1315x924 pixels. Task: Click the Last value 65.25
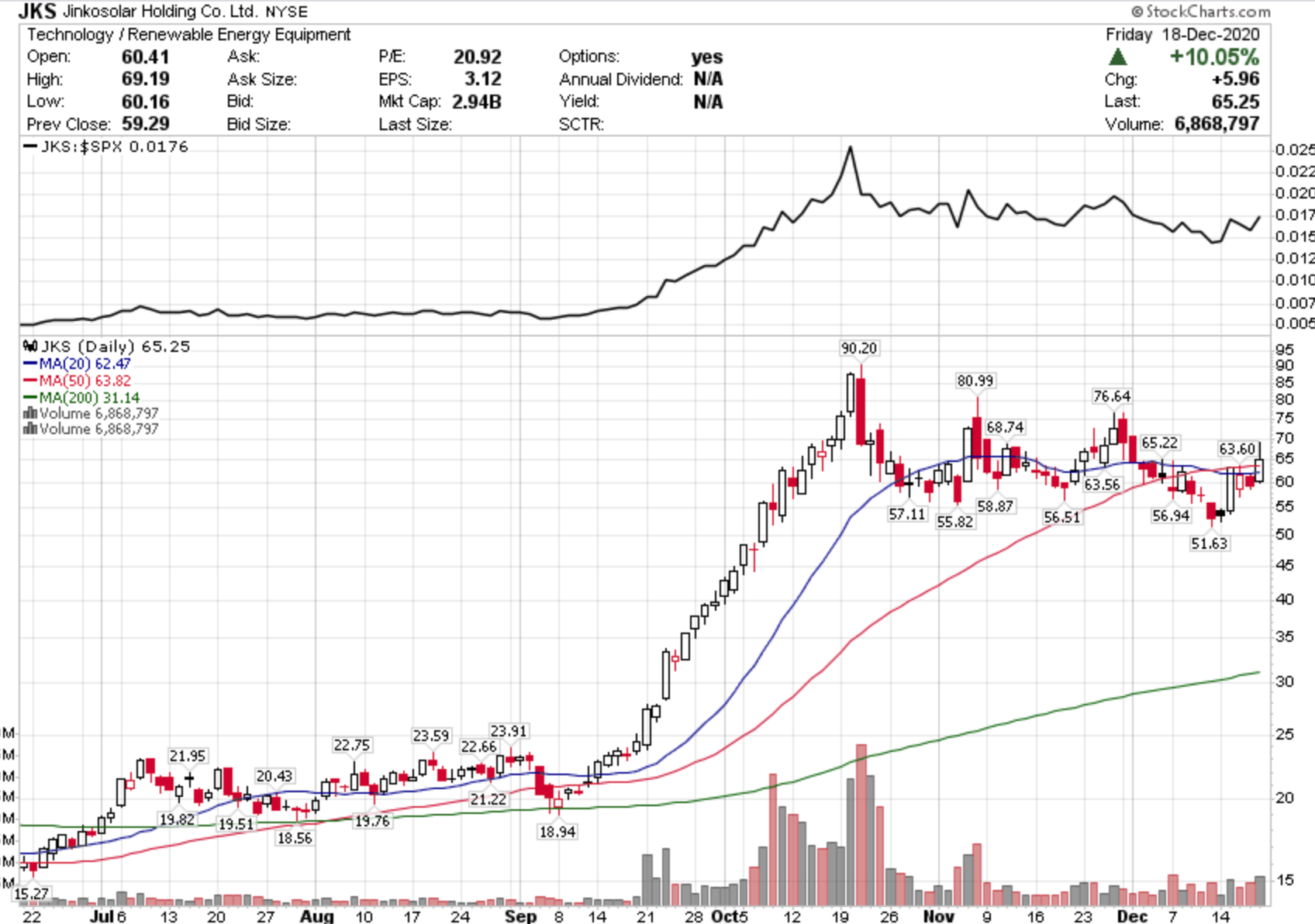point(1236,102)
